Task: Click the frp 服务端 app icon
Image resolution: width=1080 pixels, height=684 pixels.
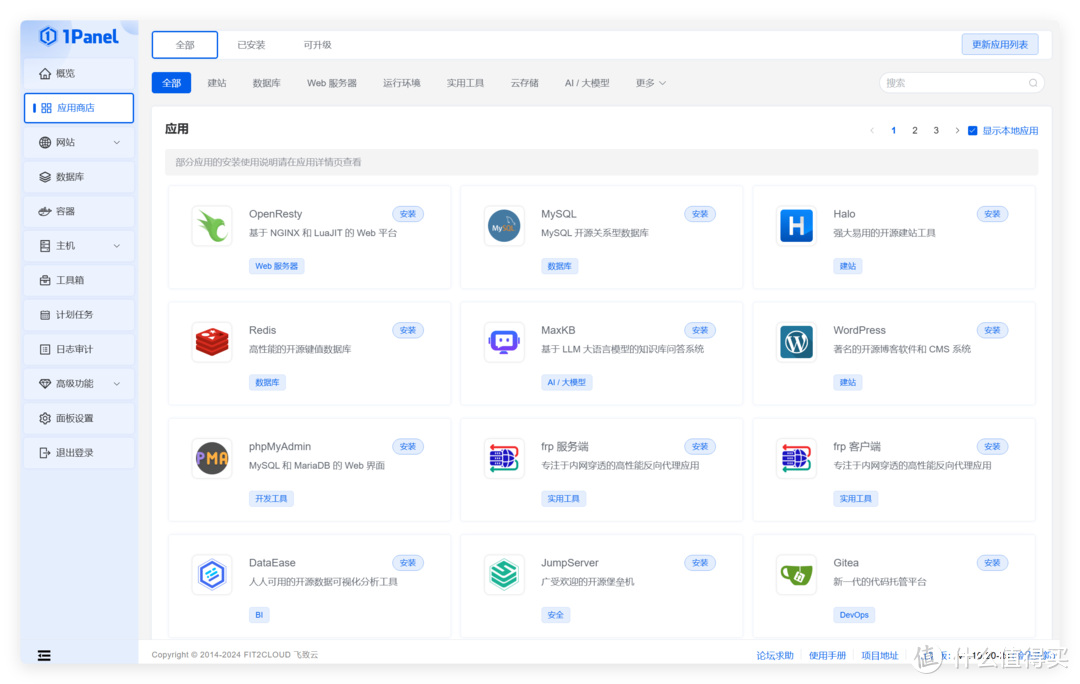Action: point(504,458)
